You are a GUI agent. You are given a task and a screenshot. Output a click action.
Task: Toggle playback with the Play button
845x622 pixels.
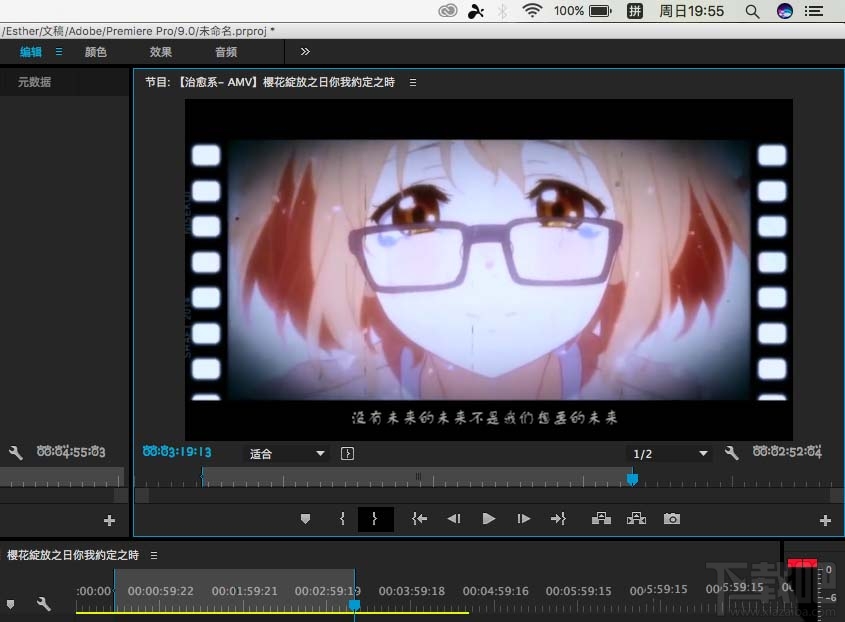(x=488, y=518)
